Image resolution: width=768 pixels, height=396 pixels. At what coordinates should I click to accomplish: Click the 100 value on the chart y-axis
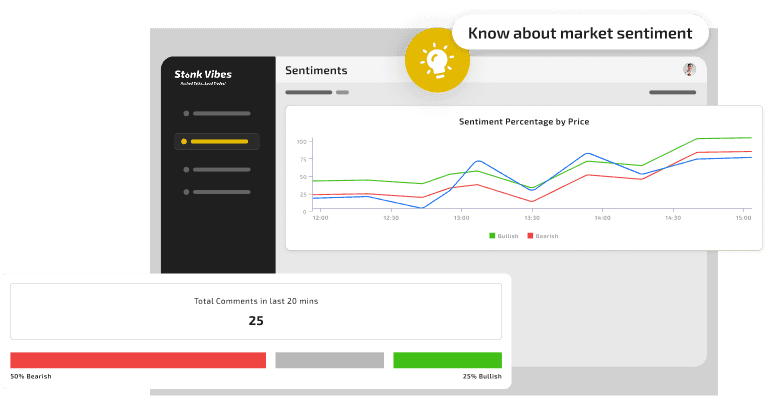(x=301, y=142)
